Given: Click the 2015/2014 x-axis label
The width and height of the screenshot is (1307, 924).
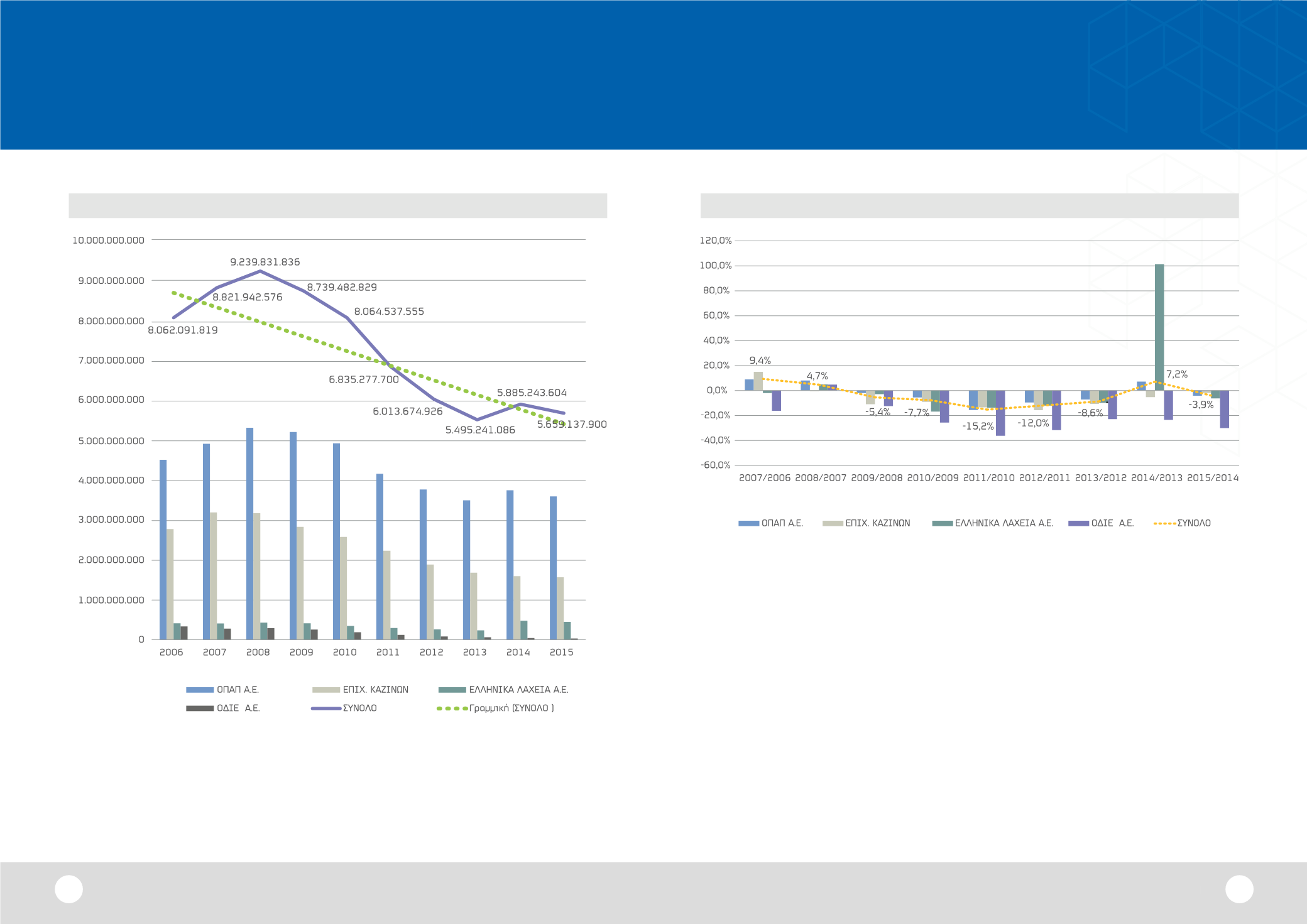Looking at the screenshot, I should coord(1213,478).
